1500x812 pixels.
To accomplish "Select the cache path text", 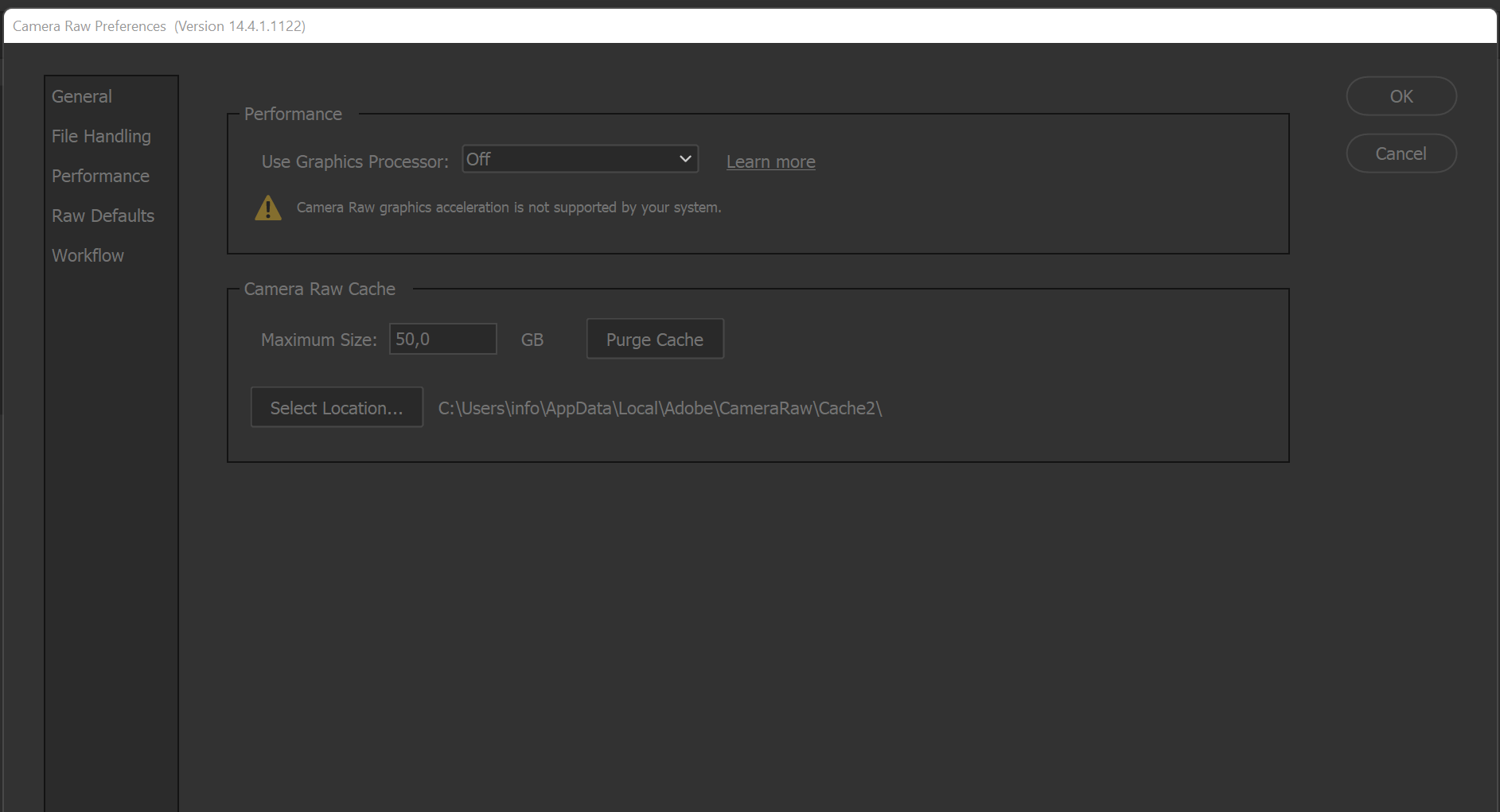I will point(659,407).
